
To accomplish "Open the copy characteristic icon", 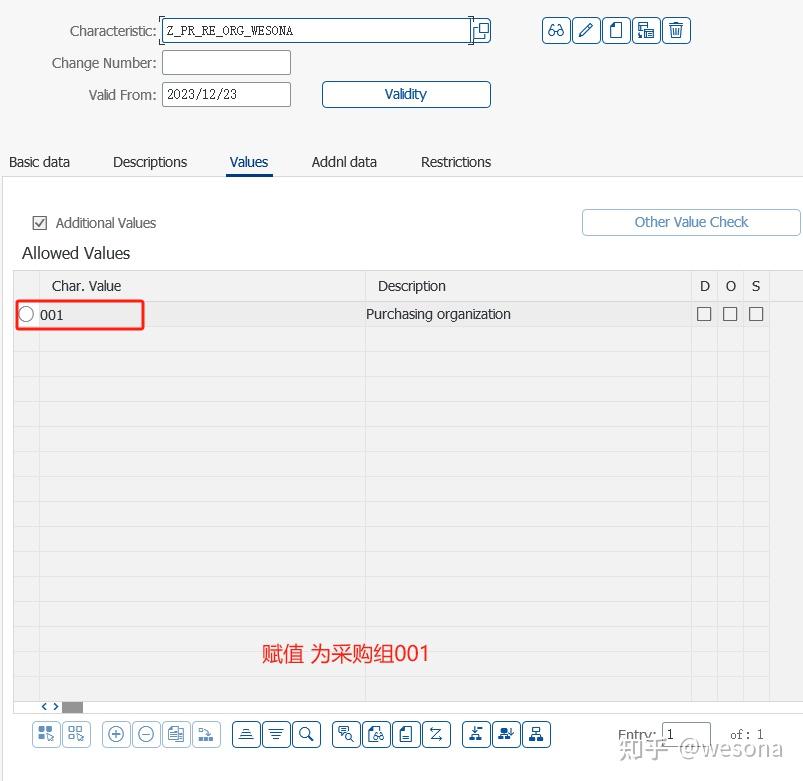I will pos(646,30).
